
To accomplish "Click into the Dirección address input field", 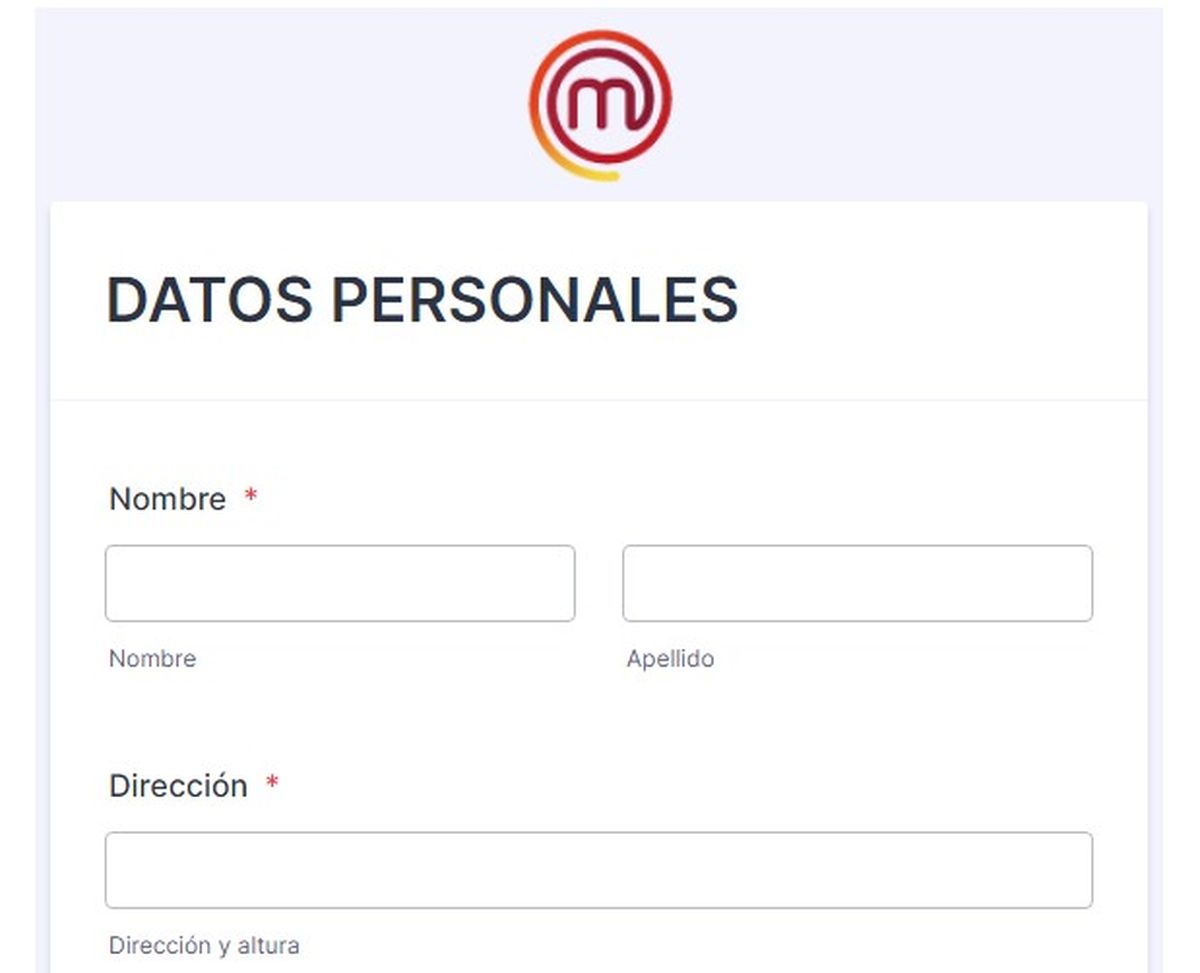I will [x=598, y=870].
